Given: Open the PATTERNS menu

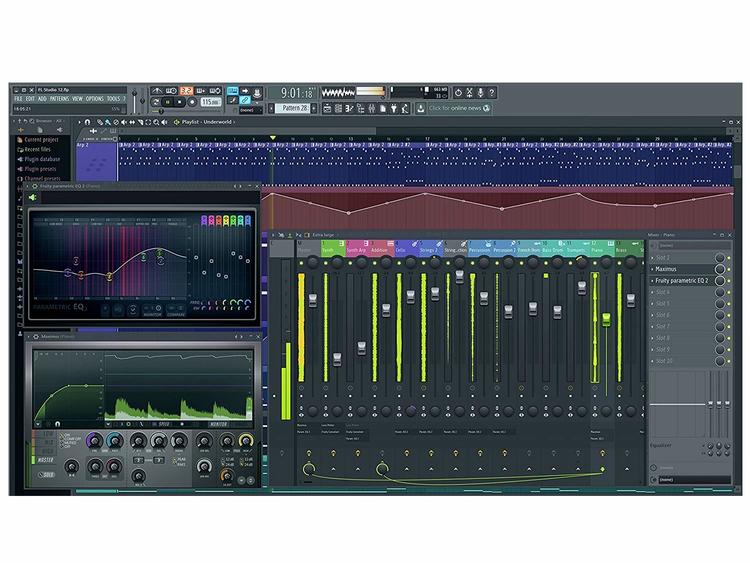Looking at the screenshot, I should click(60, 99).
